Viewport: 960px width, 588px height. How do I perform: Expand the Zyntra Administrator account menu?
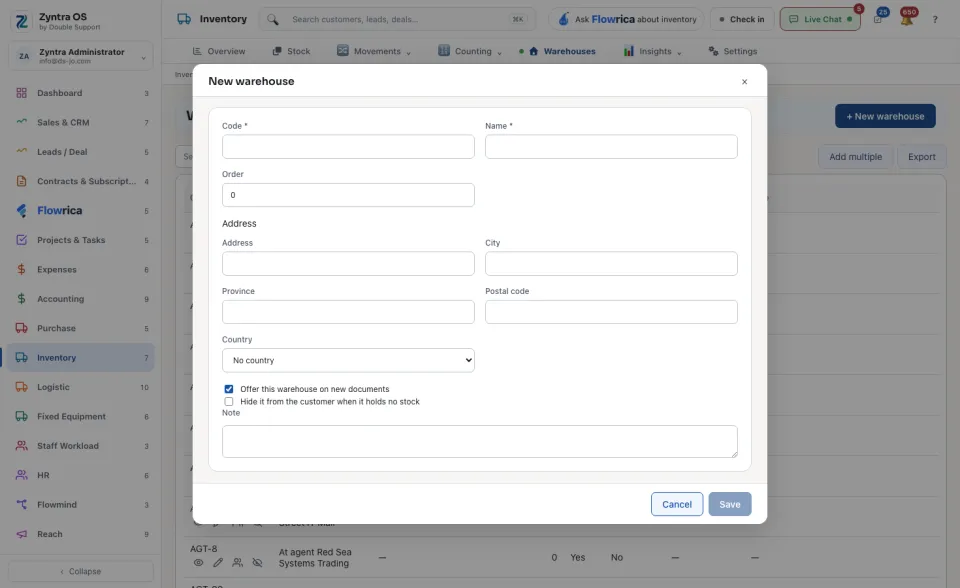(x=81, y=56)
